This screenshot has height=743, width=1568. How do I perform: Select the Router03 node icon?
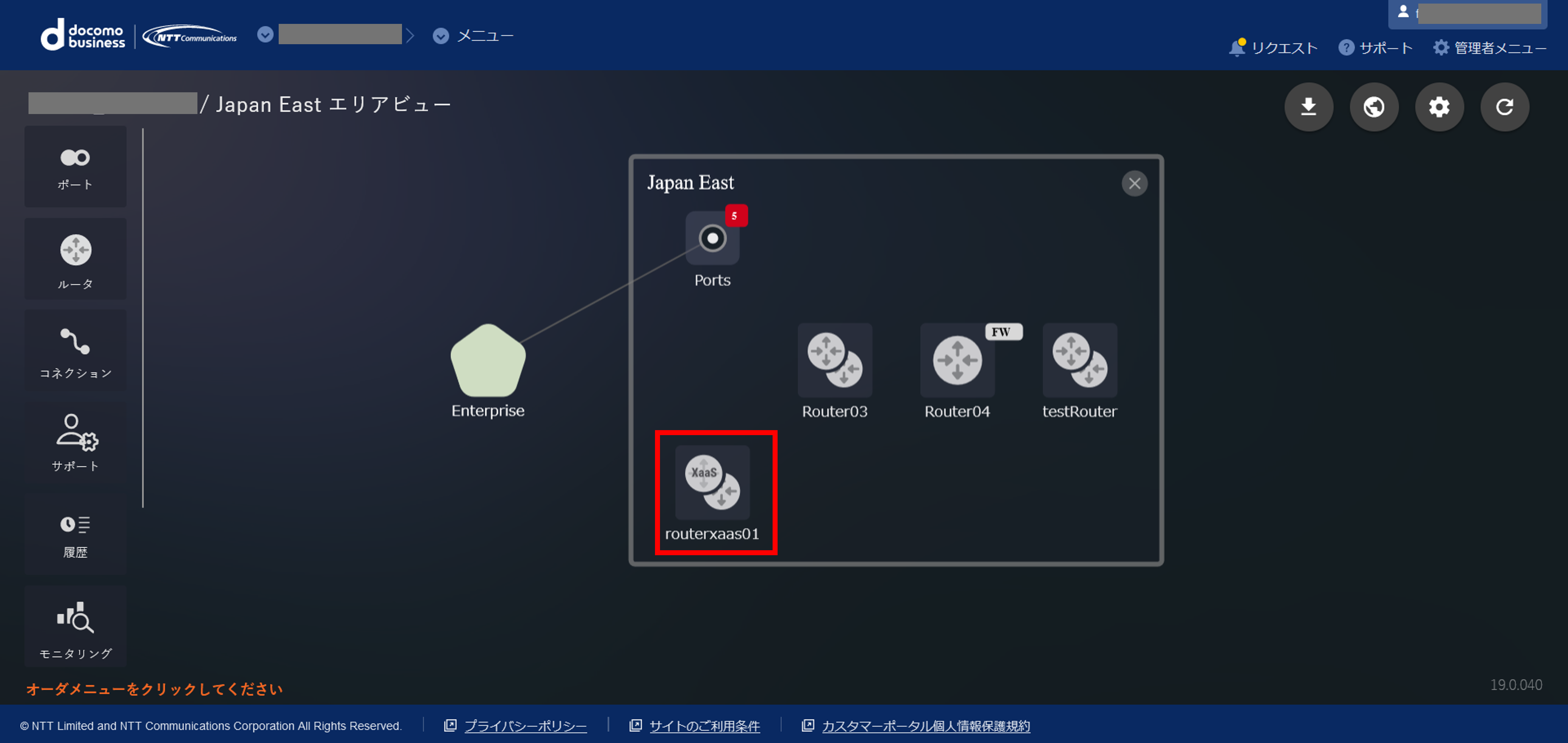(x=835, y=360)
